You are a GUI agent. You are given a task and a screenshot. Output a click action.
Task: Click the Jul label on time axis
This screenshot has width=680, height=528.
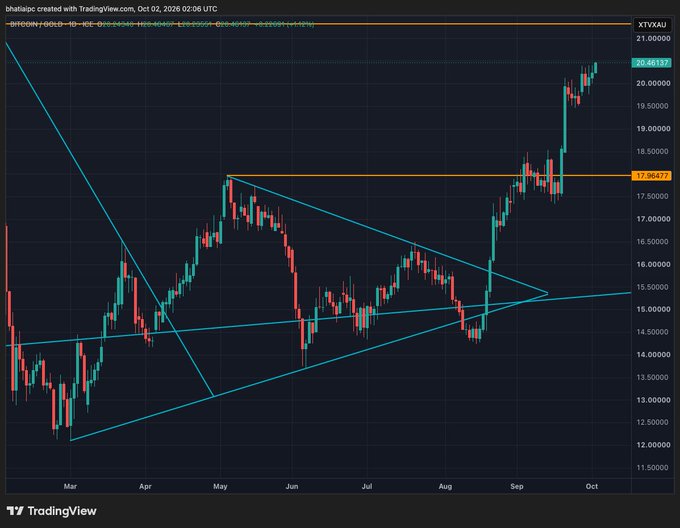point(367,486)
